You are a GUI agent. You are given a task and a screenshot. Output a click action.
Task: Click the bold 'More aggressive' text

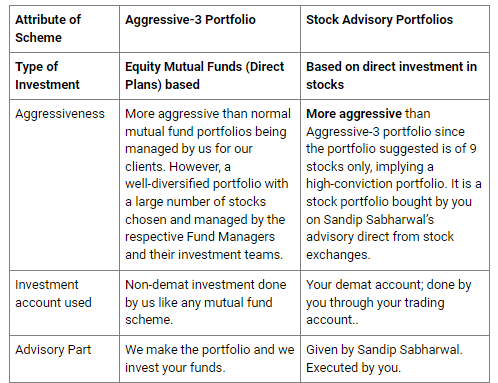(x=354, y=114)
